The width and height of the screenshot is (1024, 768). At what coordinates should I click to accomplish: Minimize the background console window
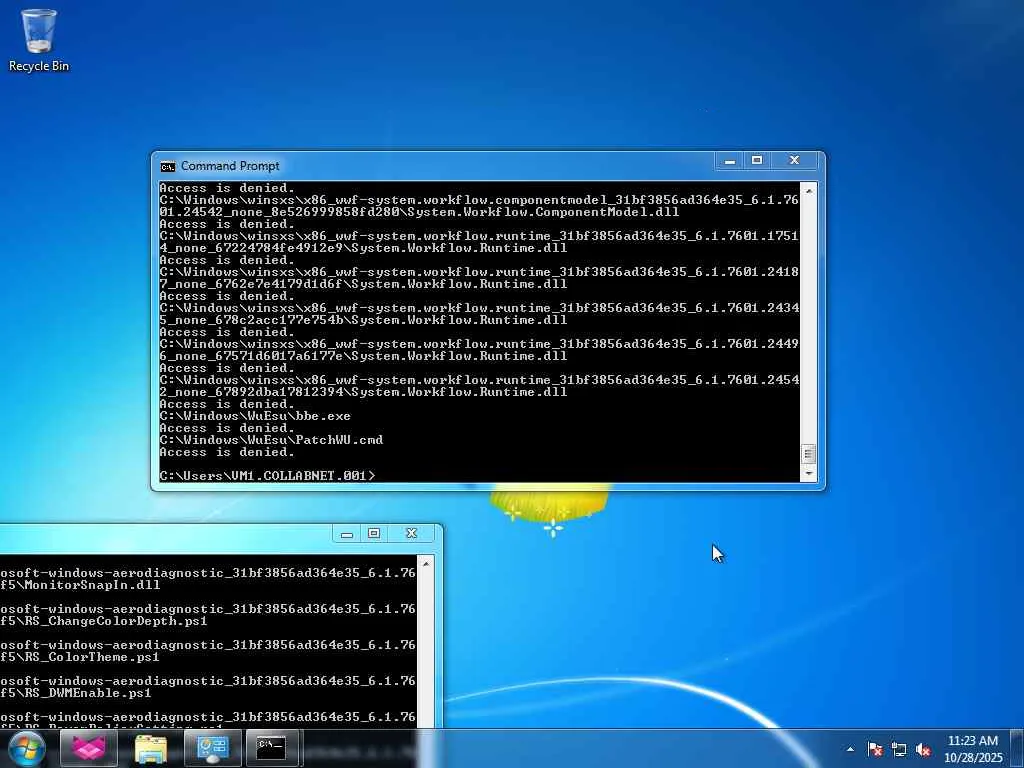pyautogui.click(x=347, y=534)
